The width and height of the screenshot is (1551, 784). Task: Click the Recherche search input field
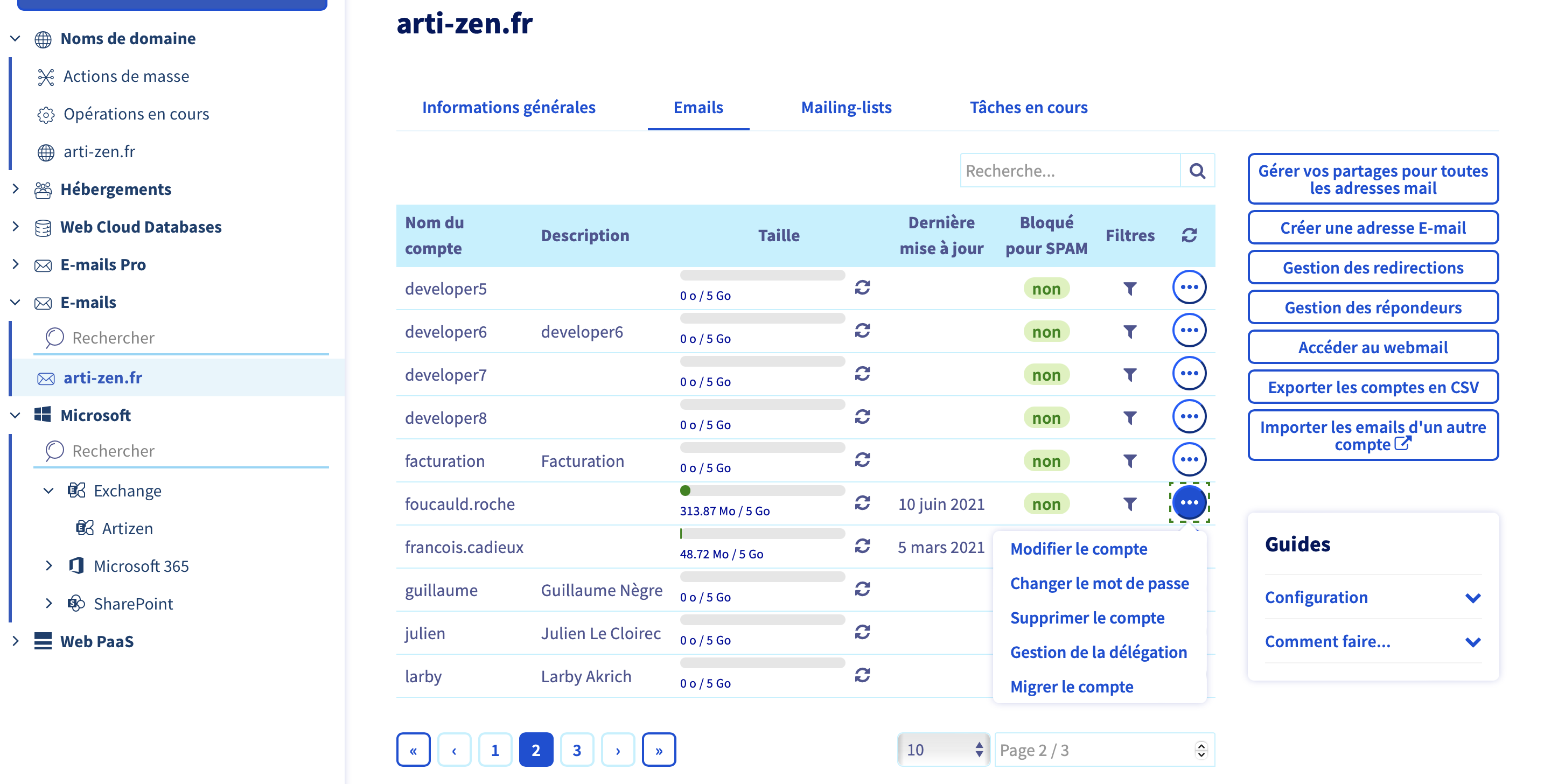(1070, 171)
